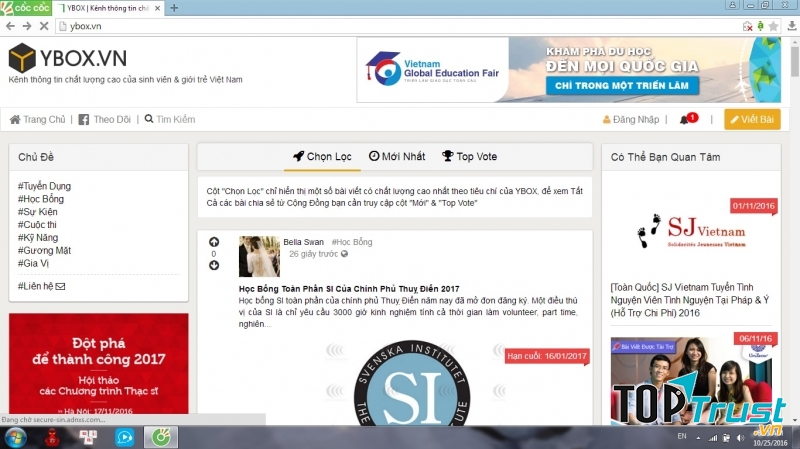This screenshot has height=449, width=800.
Task: Open #Gương Mặt topic
Action: tap(44, 251)
